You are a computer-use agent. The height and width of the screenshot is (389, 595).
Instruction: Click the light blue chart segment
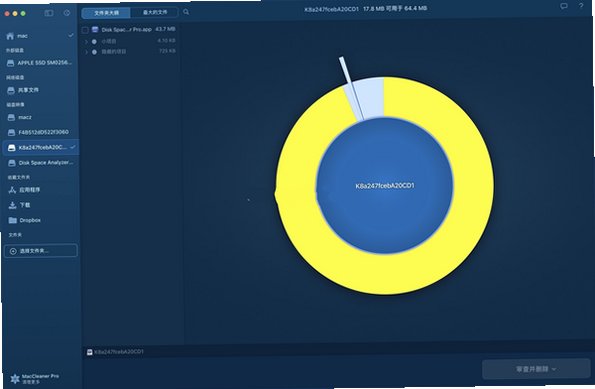369,97
